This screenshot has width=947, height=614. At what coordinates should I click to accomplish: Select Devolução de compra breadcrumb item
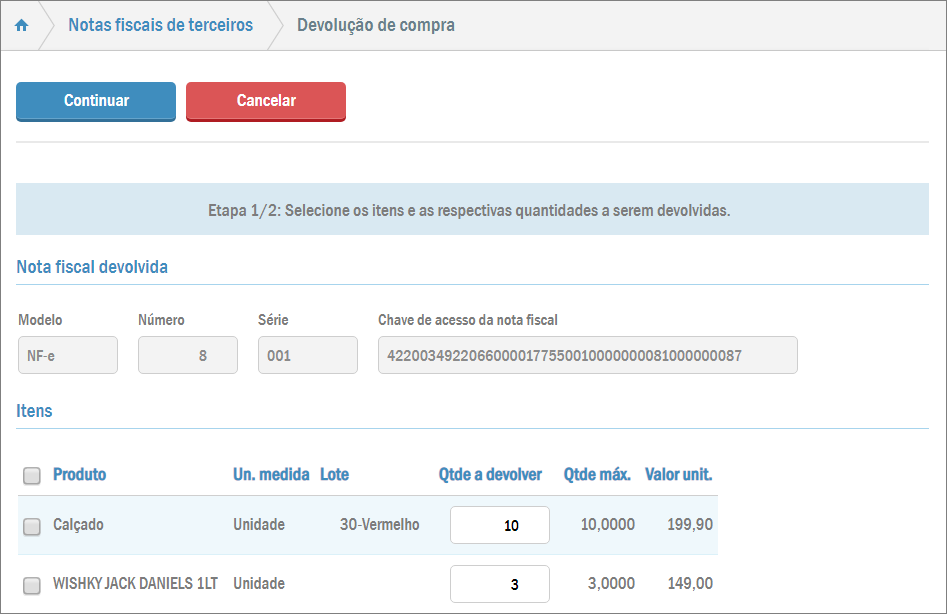[375, 25]
